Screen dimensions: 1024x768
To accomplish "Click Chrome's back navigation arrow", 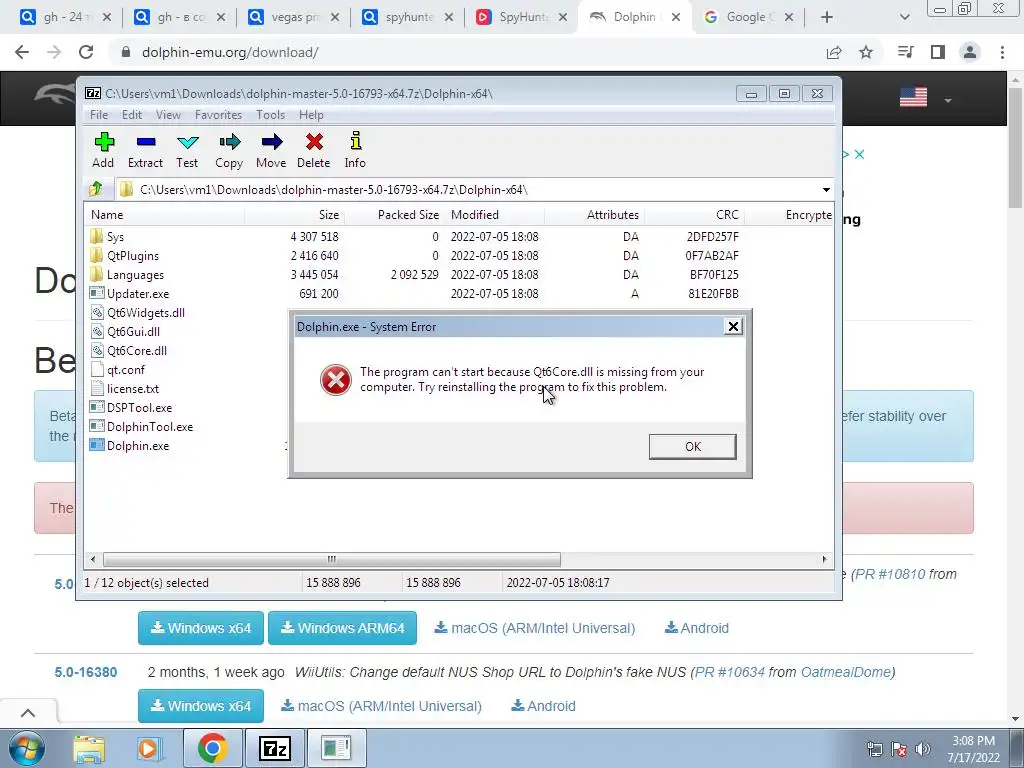I will point(22,52).
